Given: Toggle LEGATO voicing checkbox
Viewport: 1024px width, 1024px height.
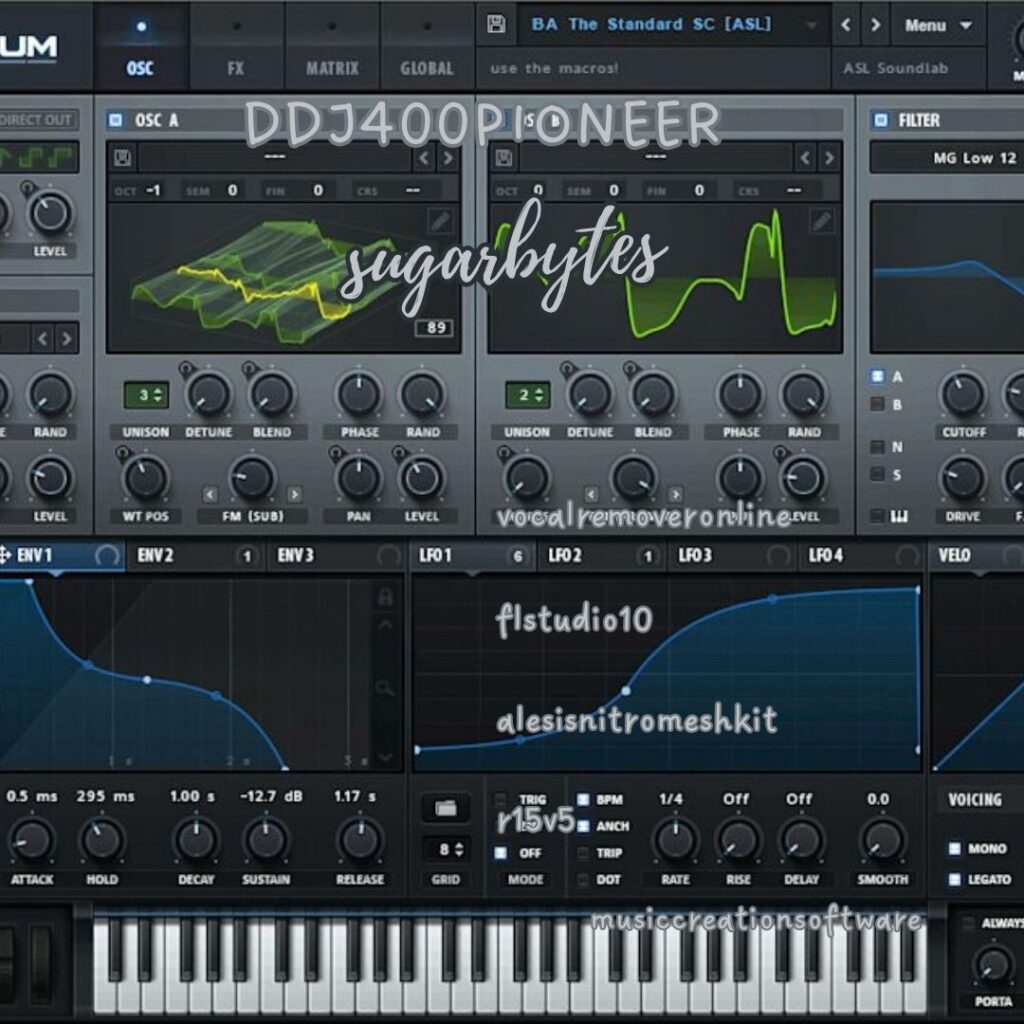Looking at the screenshot, I should click(x=955, y=879).
